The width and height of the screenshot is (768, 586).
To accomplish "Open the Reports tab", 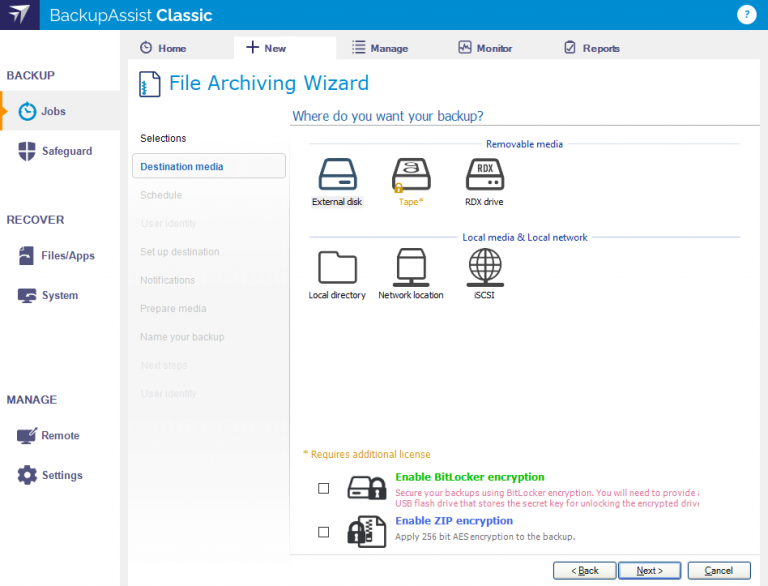I will click(592, 48).
